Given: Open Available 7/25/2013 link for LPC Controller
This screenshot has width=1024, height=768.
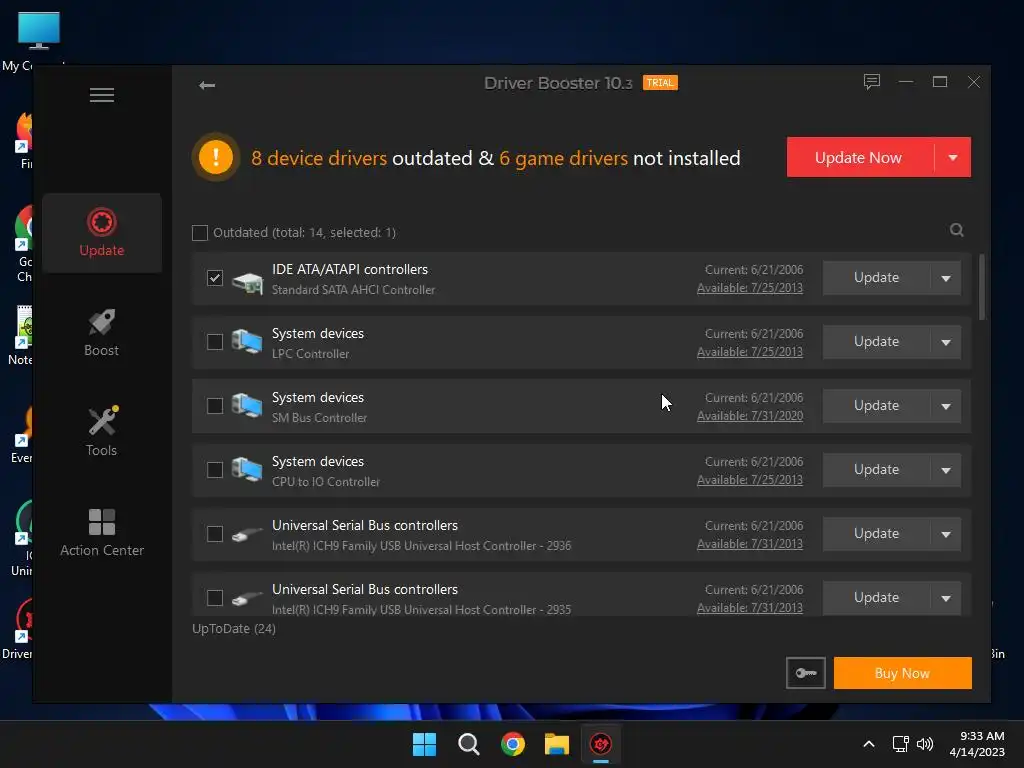Looking at the screenshot, I should point(750,352).
